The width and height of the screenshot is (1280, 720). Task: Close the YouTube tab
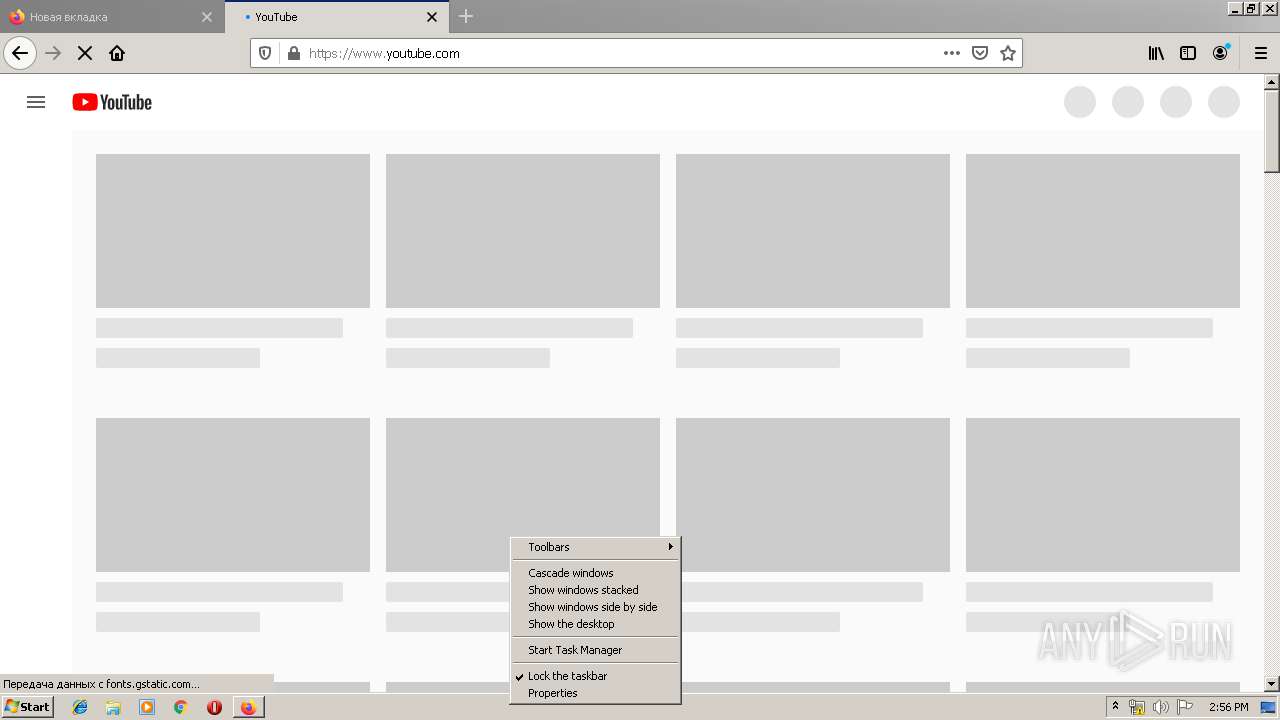coord(432,17)
